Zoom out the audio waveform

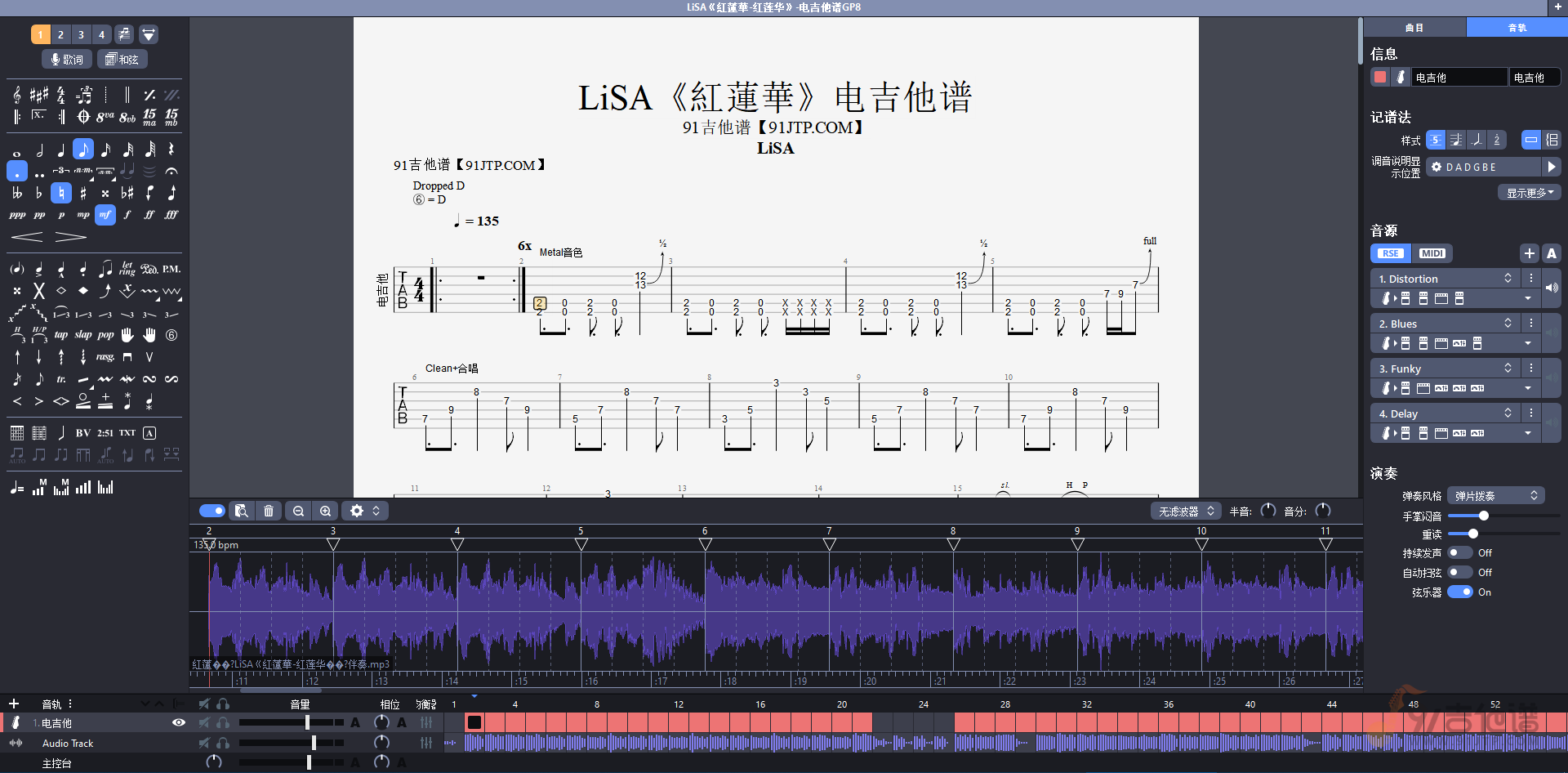(x=298, y=511)
